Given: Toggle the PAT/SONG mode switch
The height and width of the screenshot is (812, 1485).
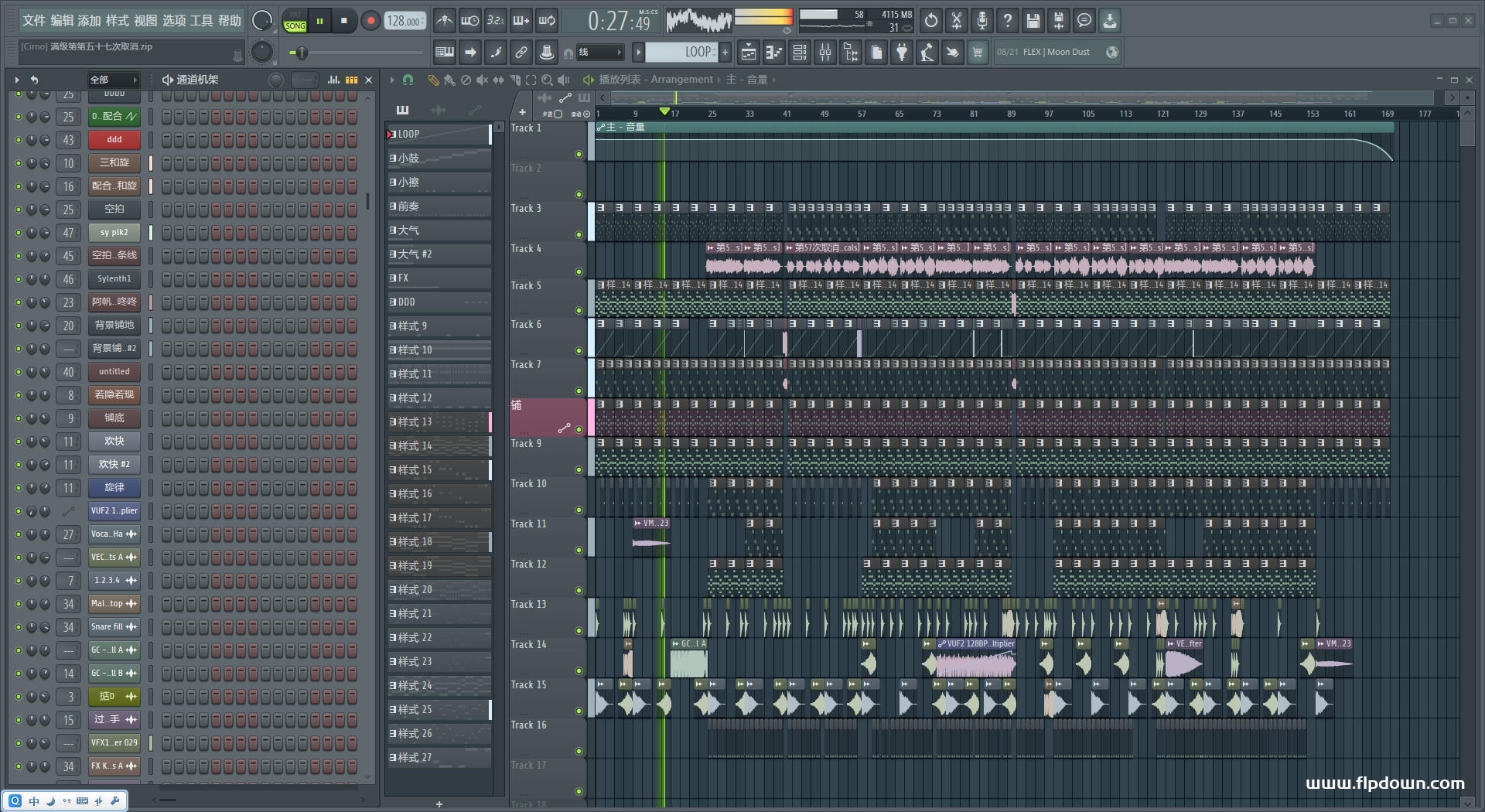Looking at the screenshot, I should pos(295,21).
